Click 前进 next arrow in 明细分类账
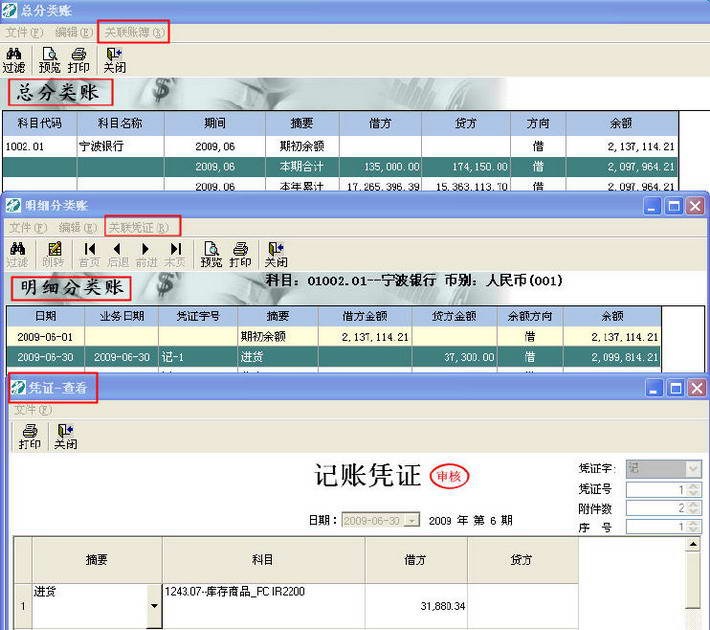The height and width of the screenshot is (630, 710). (x=146, y=255)
